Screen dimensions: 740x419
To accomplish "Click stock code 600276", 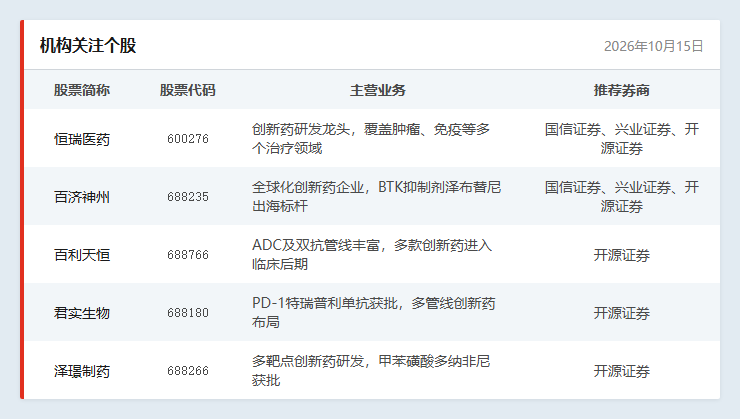I will tap(188, 139).
